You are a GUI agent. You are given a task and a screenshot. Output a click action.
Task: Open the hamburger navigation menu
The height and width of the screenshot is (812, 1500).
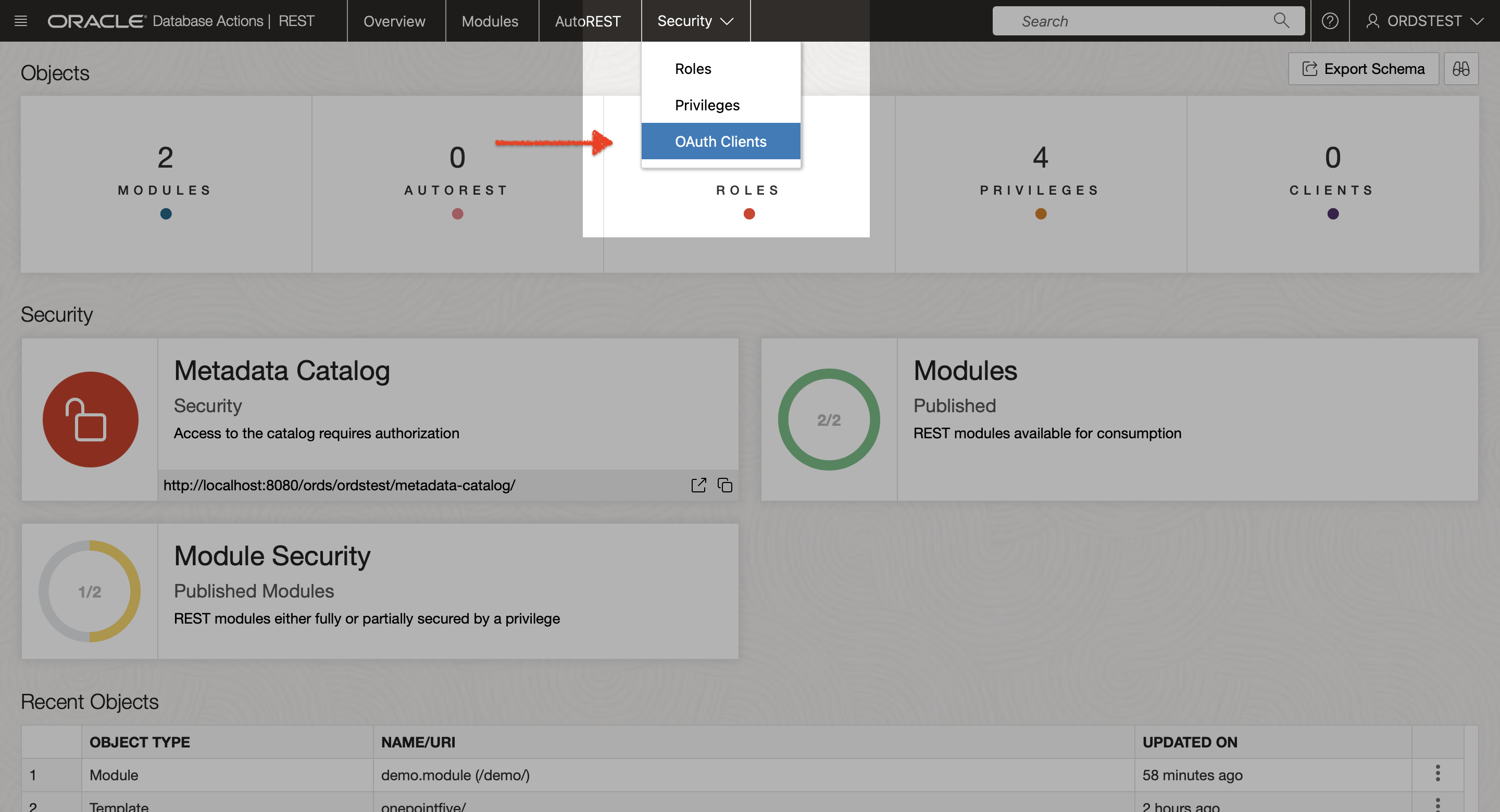point(21,21)
